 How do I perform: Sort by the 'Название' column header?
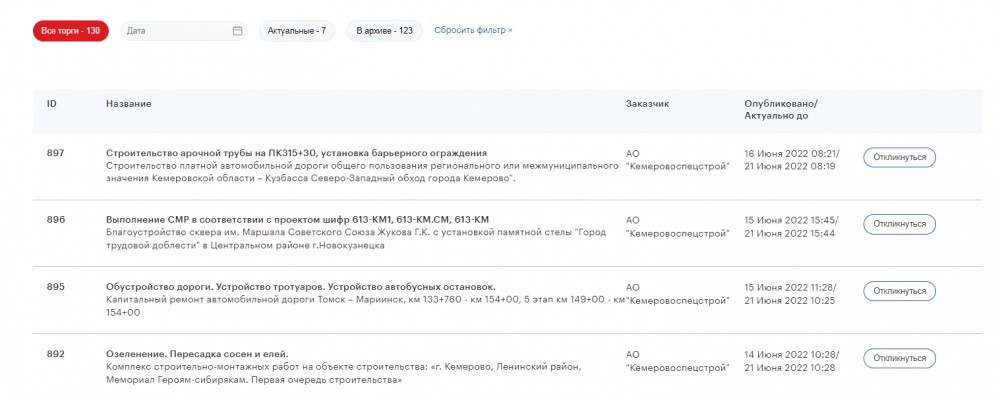(x=129, y=103)
